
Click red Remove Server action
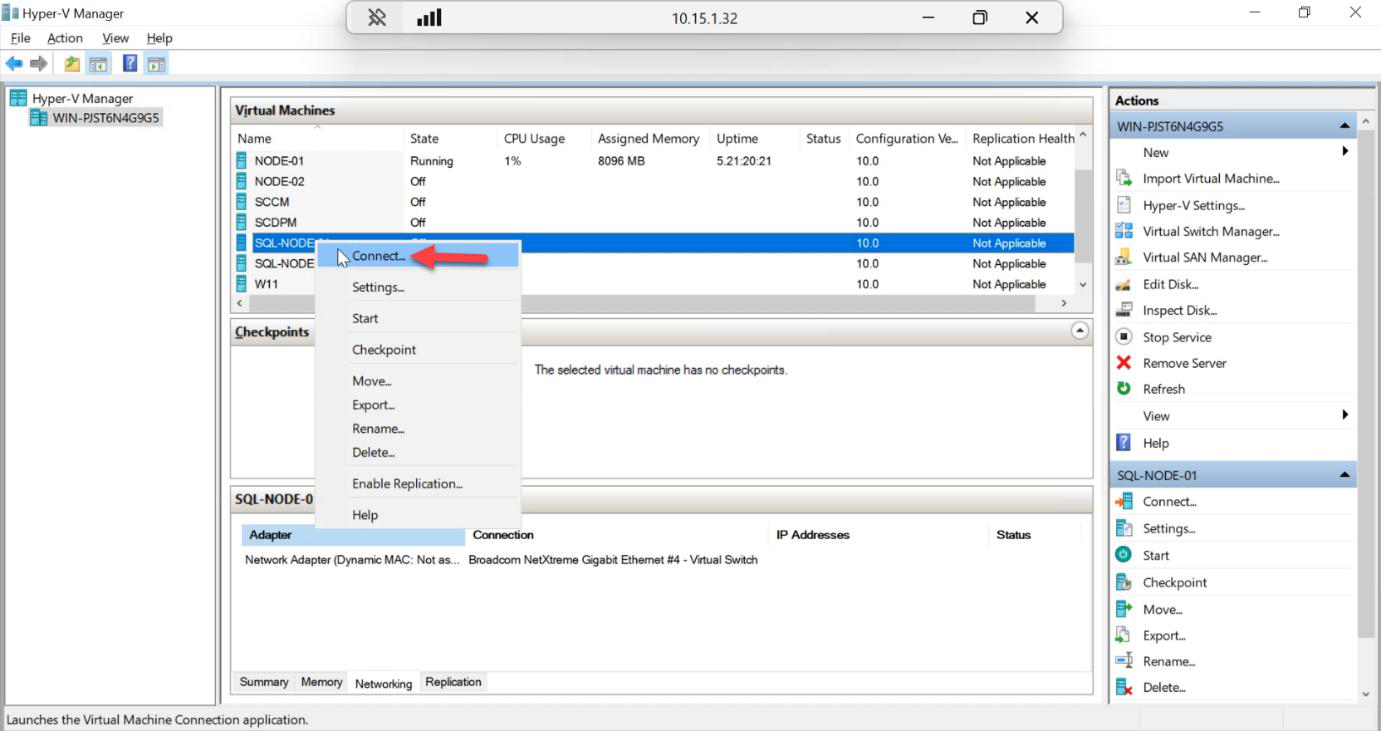[1184, 363]
